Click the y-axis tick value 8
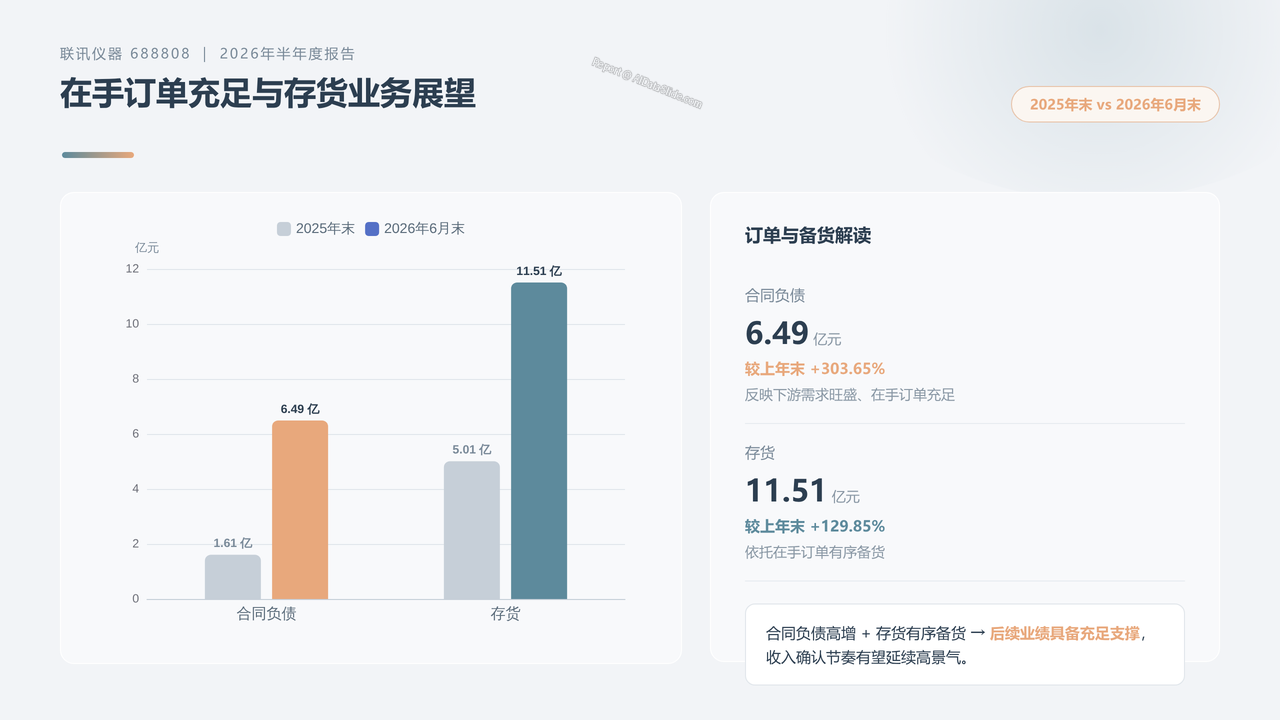This screenshot has width=1280, height=720. click(x=136, y=378)
